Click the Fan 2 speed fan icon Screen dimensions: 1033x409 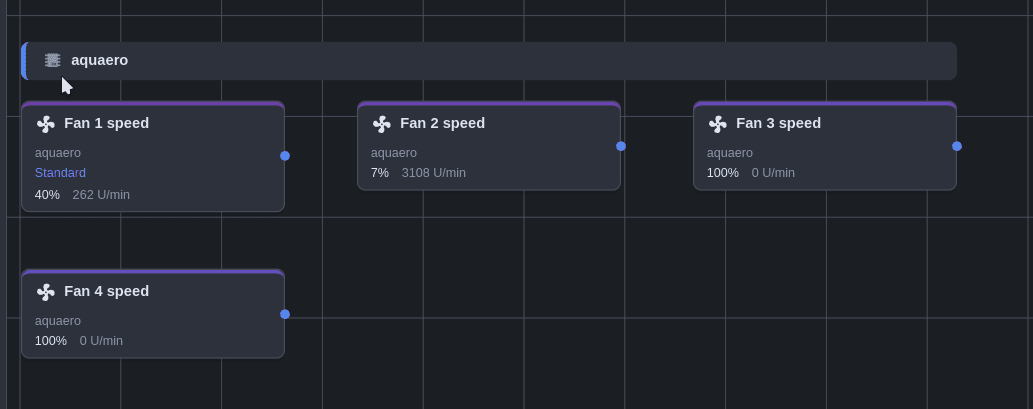point(381,124)
